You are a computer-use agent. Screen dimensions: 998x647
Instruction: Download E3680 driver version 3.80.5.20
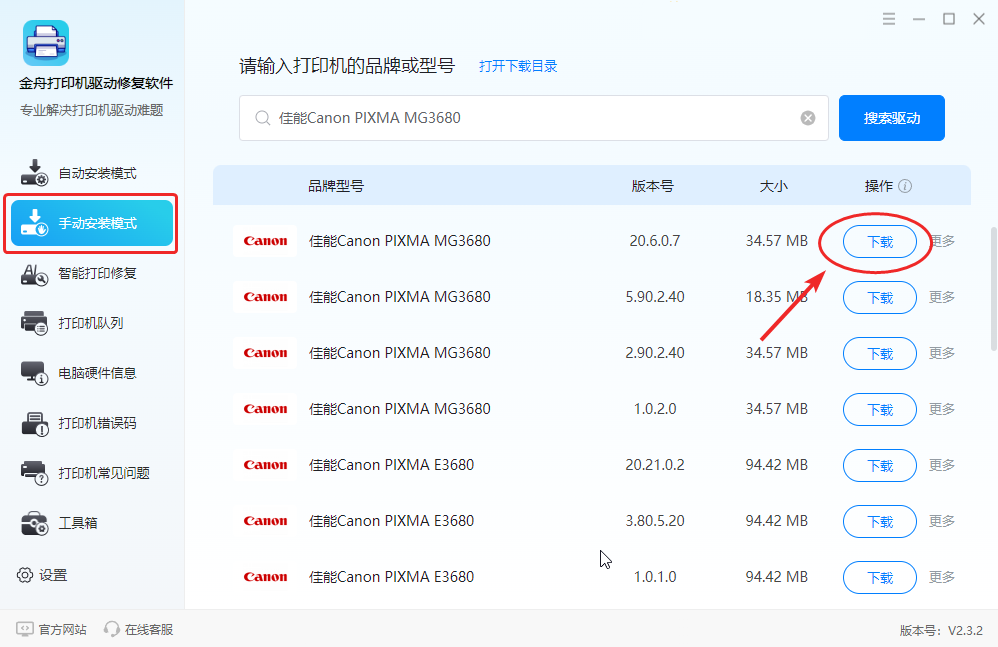point(880,522)
